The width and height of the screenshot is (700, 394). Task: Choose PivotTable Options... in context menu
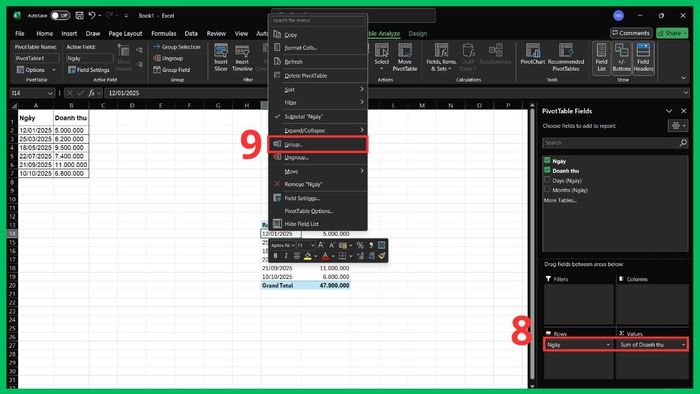coord(318,211)
